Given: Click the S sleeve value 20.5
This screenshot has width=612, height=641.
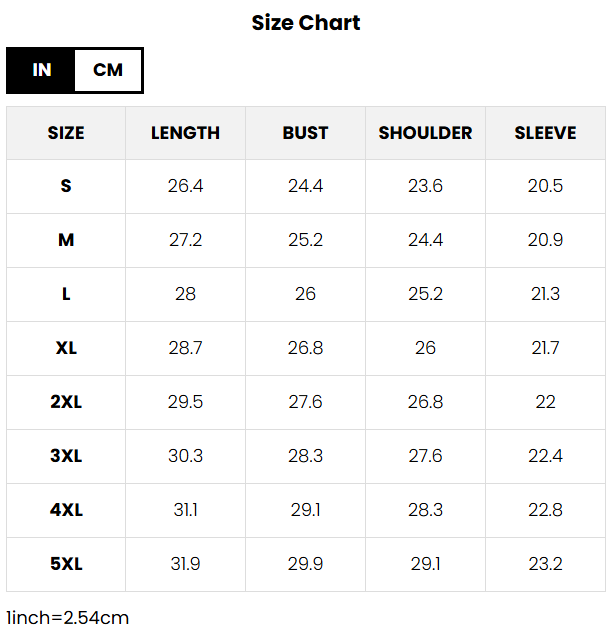Looking at the screenshot, I should tap(545, 186).
